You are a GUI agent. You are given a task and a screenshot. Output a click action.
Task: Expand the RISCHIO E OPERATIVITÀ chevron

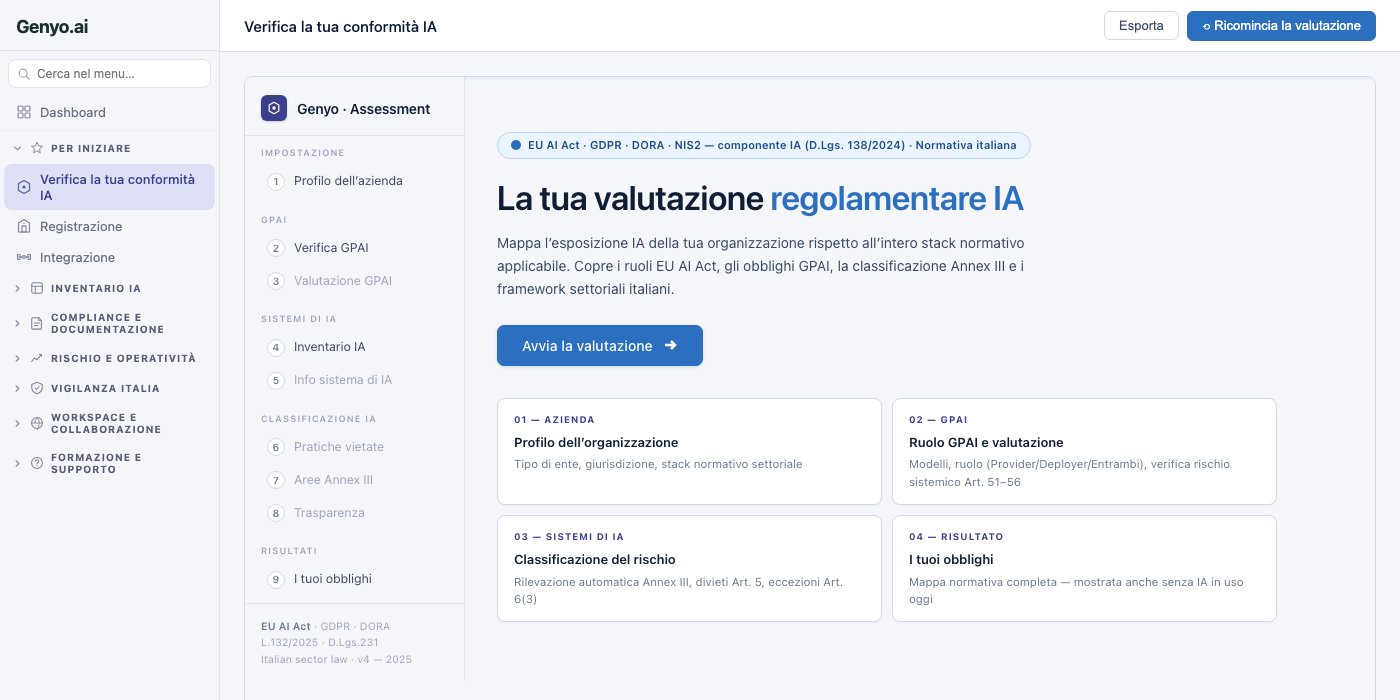tap(17, 358)
